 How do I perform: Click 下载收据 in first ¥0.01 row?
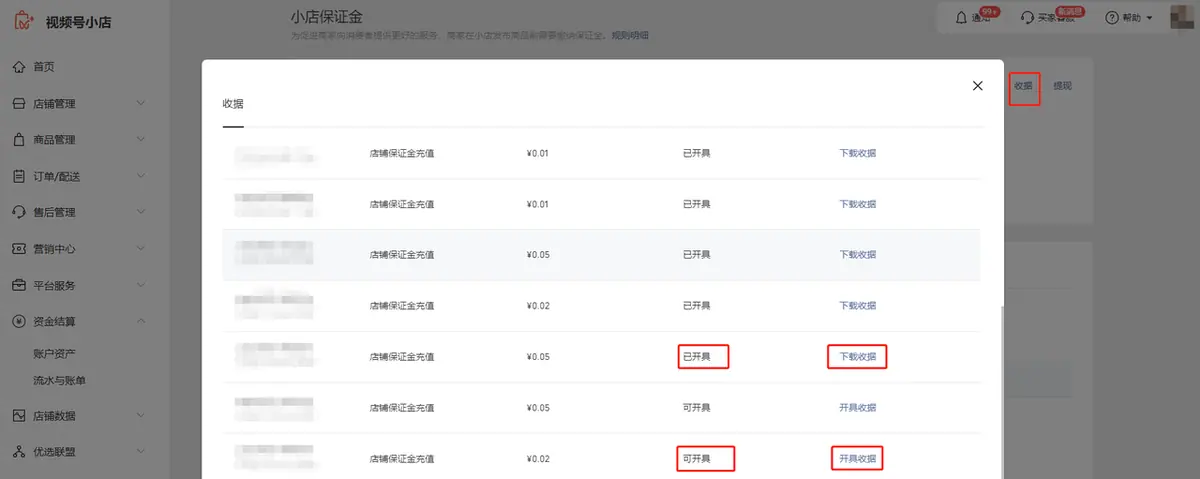[857, 154]
